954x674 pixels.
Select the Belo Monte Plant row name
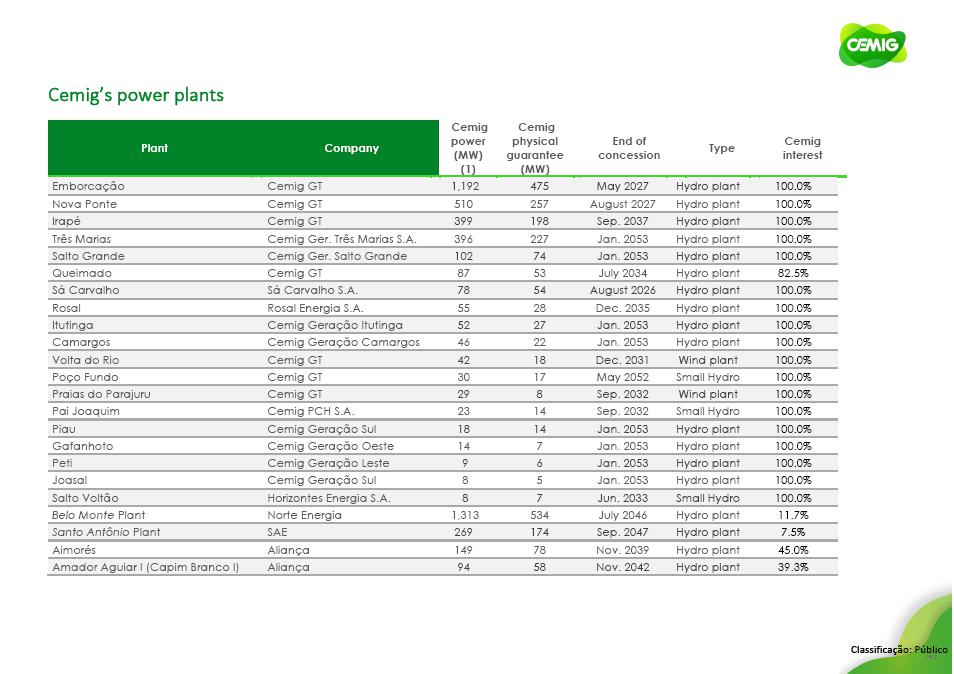tap(99, 515)
